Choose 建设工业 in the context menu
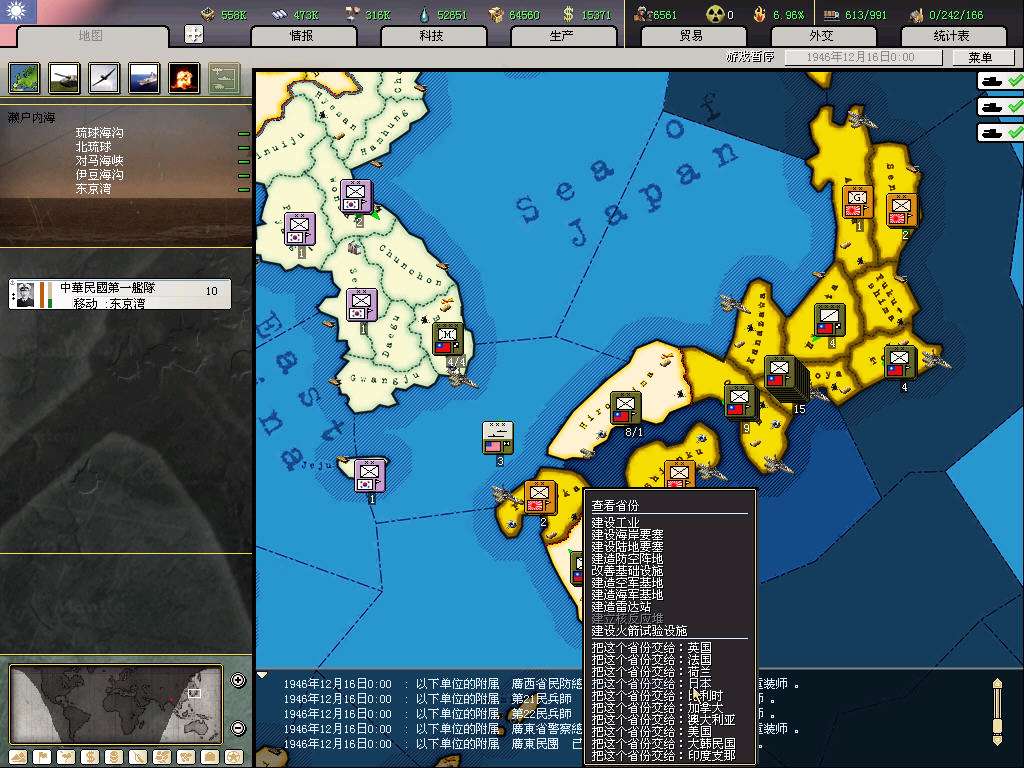The height and width of the screenshot is (768, 1024). (x=615, y=522)
